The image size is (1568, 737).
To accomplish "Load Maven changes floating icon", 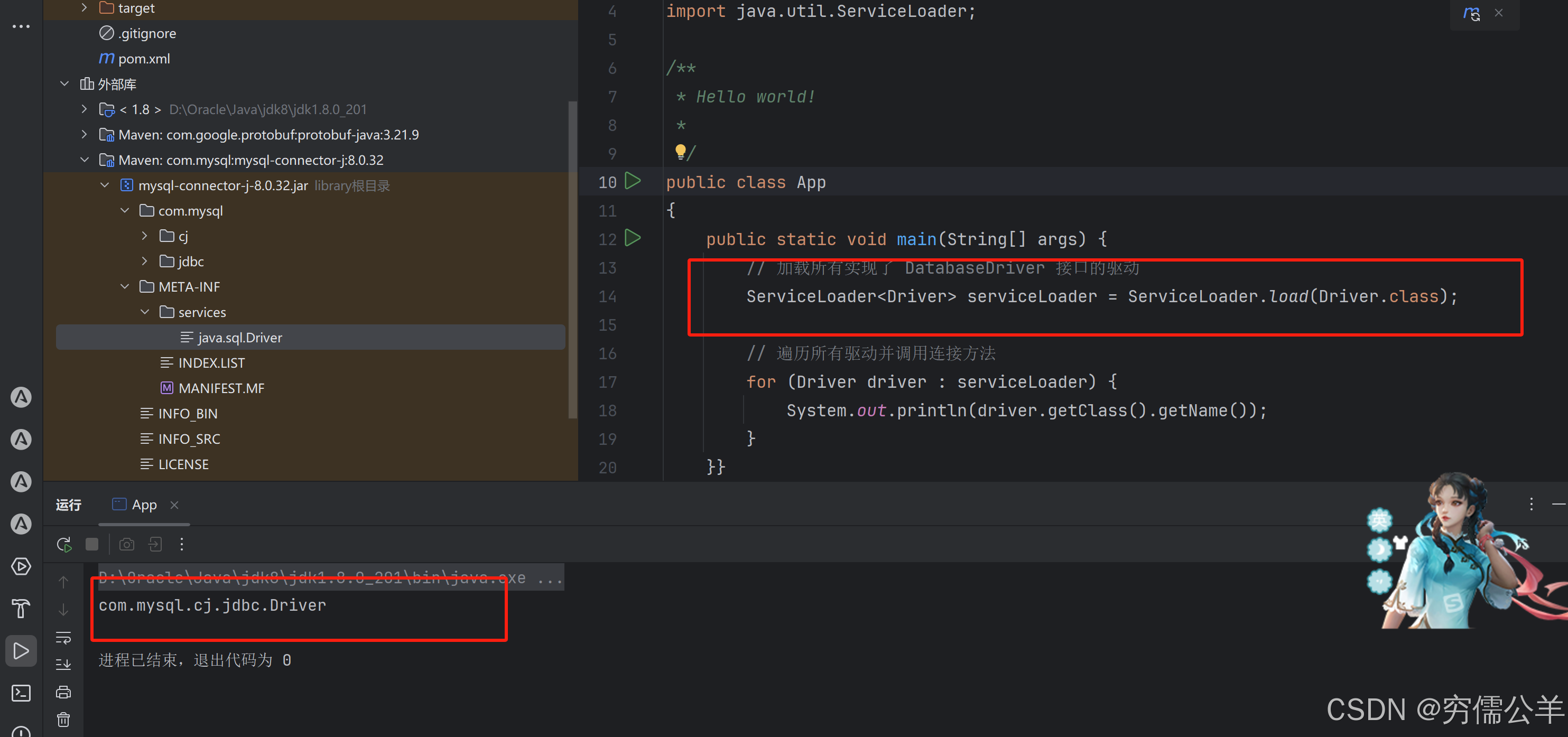I will click(1471, 13).
